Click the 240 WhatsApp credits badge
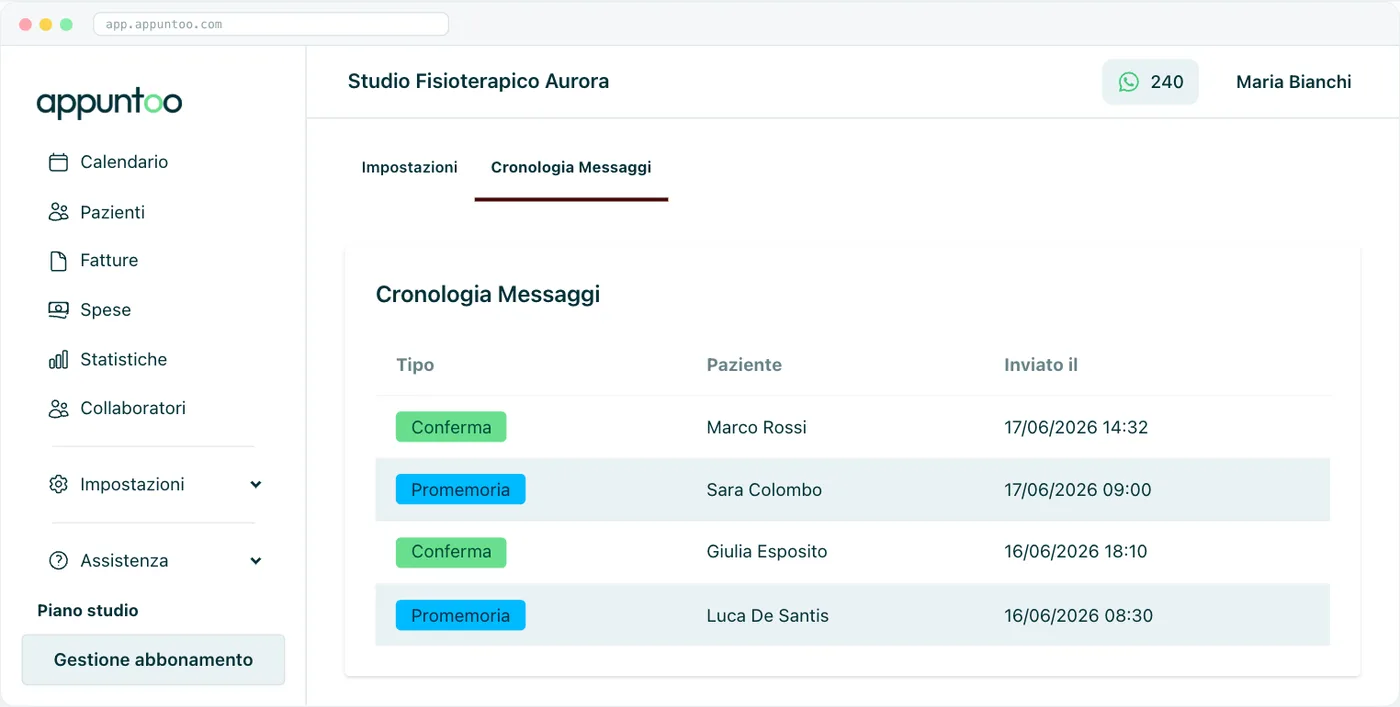Image resolution: width=1400 pixels, height=707 pixels. coord(1150,82)
